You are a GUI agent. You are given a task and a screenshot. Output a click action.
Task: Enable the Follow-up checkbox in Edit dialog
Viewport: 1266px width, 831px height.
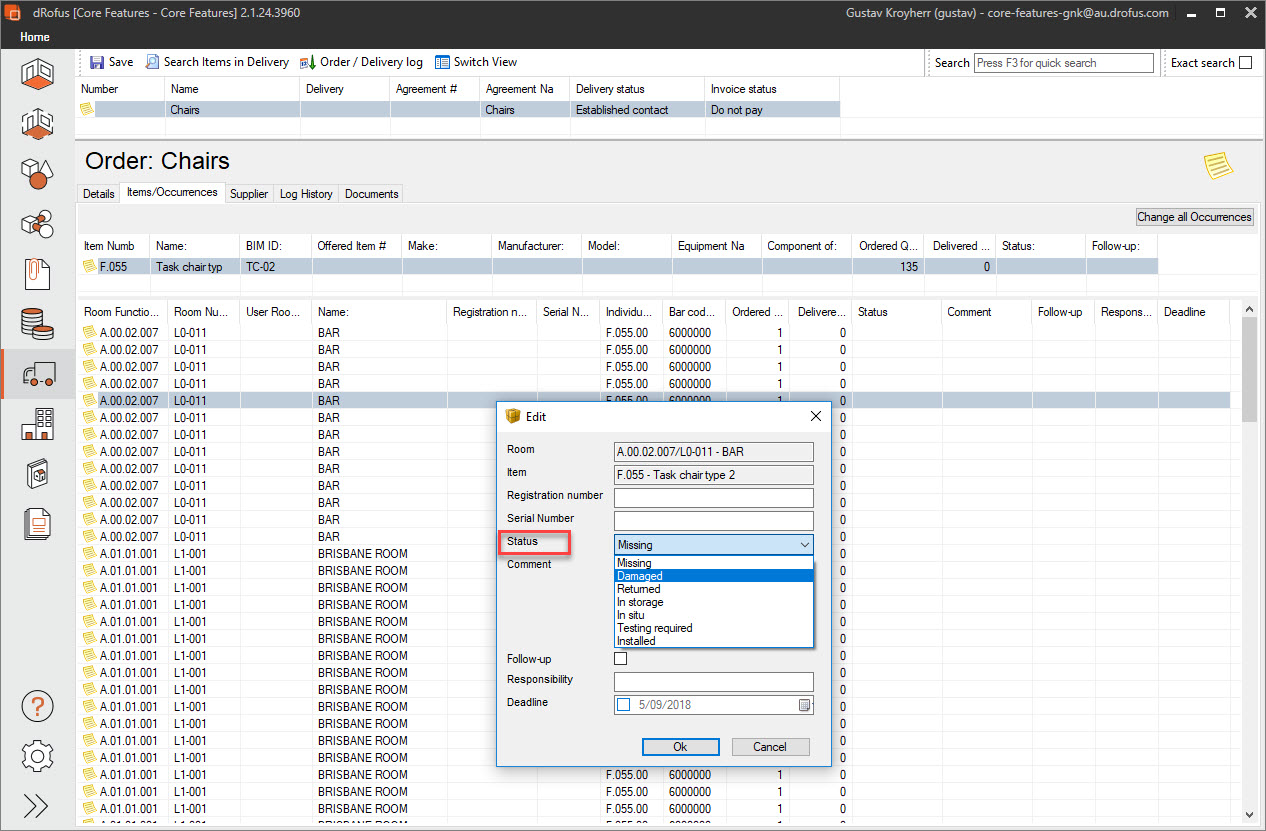click(620, 659)
